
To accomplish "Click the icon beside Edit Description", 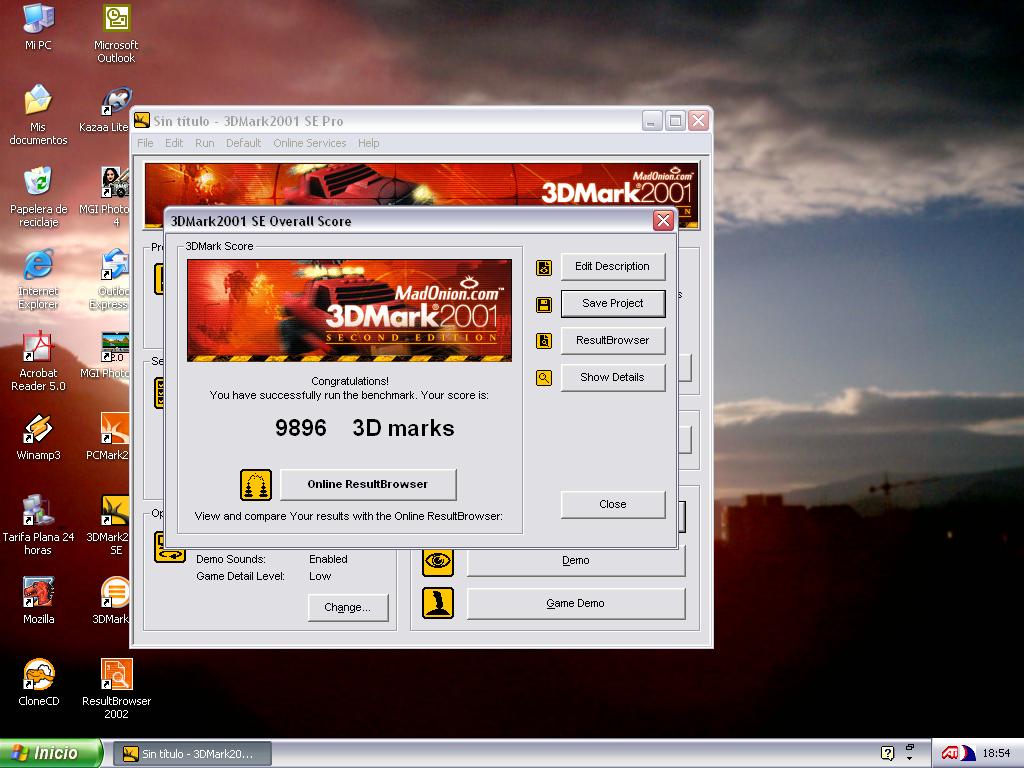I will pyautogui.click(x=544, y=267).
